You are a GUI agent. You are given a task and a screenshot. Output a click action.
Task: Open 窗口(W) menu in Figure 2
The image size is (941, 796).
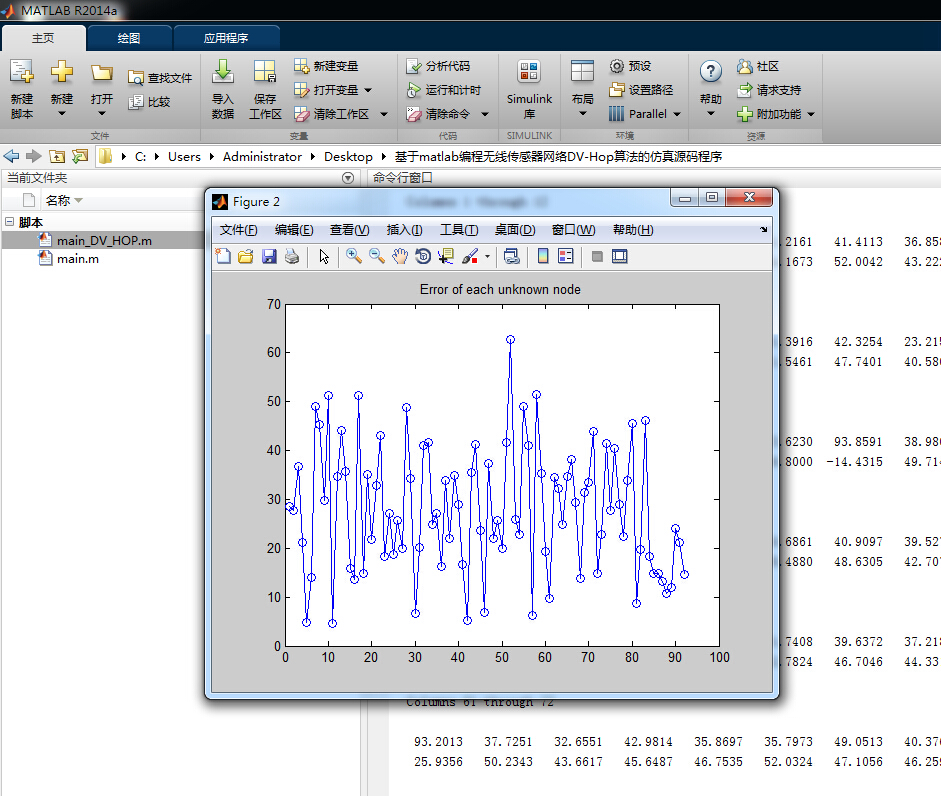click(x=574, y=230)
